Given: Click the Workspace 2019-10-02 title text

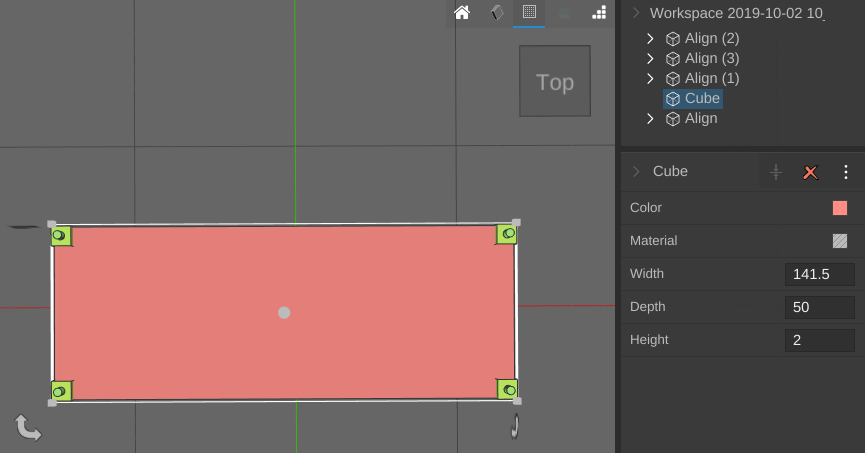Looking at the screenshot, I should 737,13.
